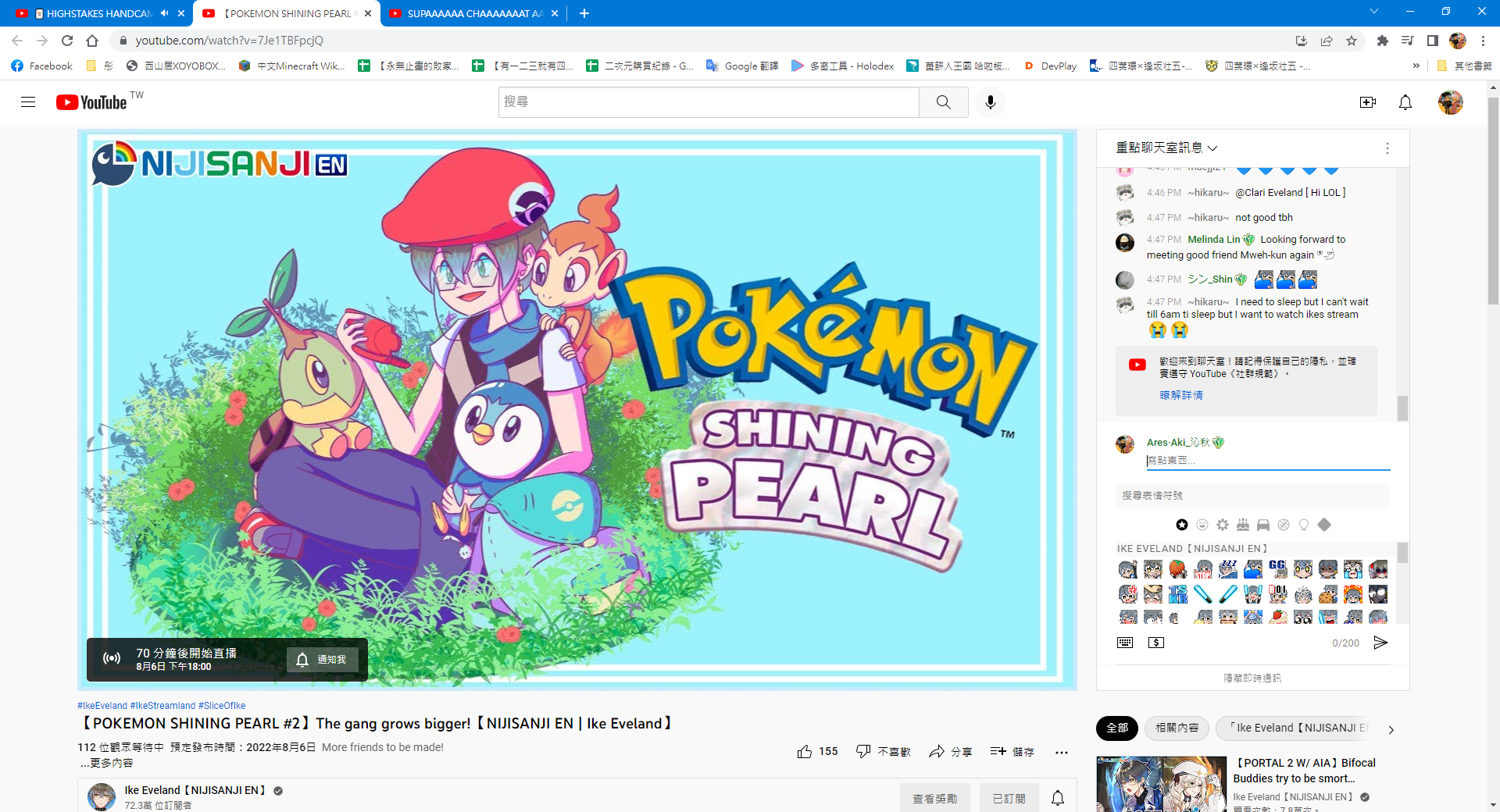This screenshot has height=812, width=1500.
Task: Insert the STOP sign emote
Action: click(x=1202, y=569)
